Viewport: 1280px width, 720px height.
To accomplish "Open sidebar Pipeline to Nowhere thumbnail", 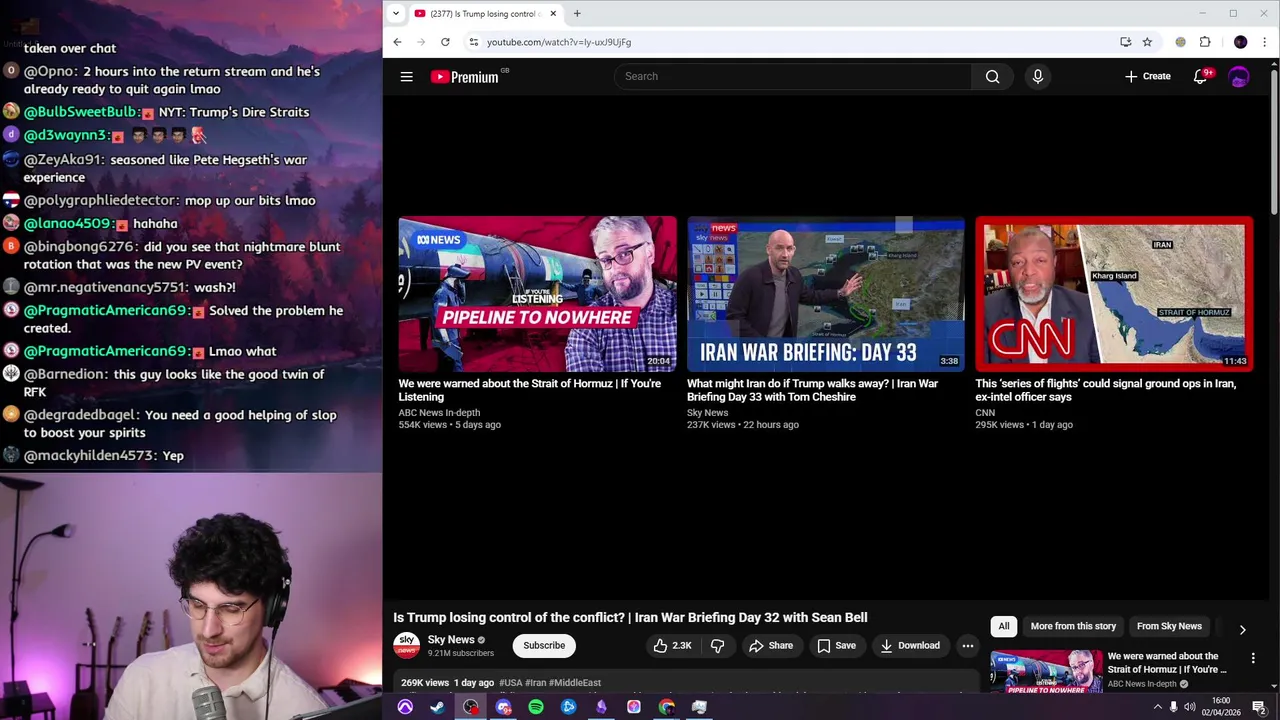I will click(x=1045, y=670).
